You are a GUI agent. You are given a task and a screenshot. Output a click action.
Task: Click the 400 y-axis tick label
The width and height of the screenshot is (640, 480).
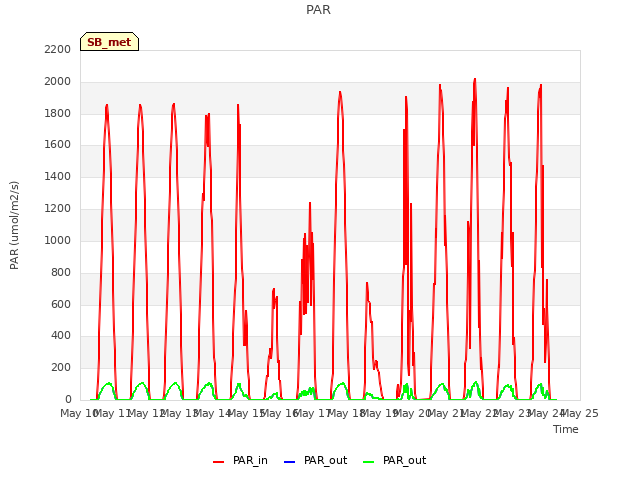point(61,336)
